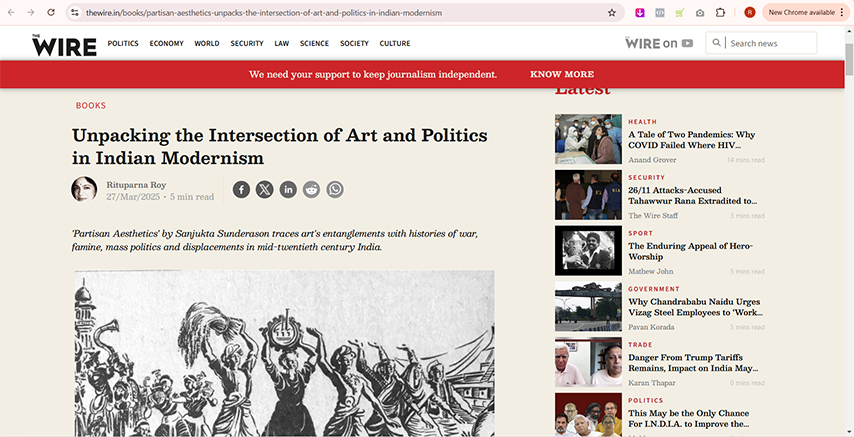Viewport: 854px width, 437px height.
Task: Click author name Mathew John
Action: pos(651,271)
